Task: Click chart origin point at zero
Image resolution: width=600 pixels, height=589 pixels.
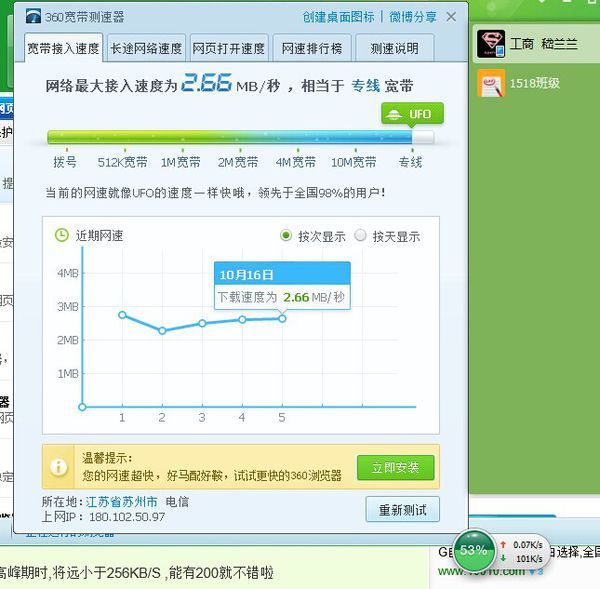Action: click(82, 407)
